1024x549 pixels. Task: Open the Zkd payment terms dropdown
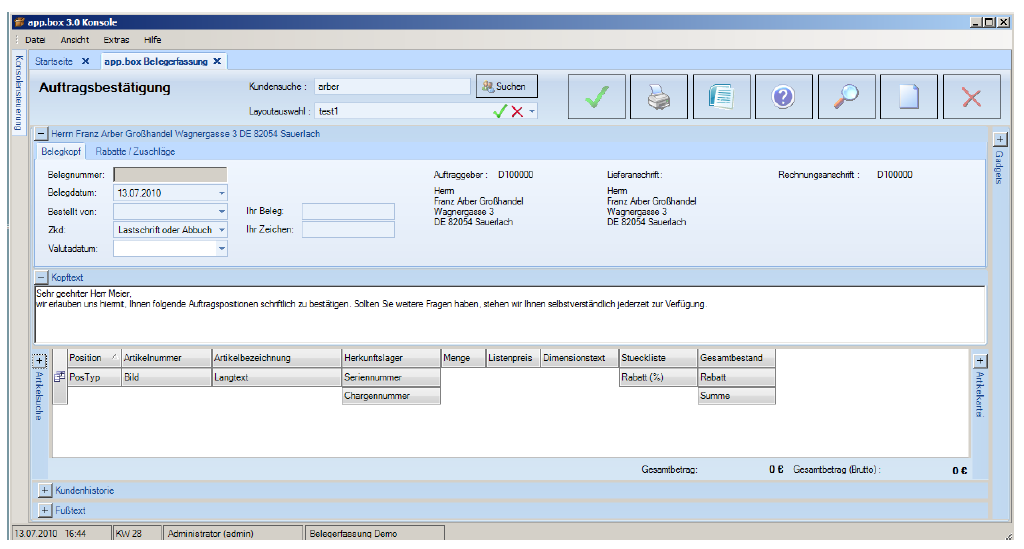pyautogui.click(x=221, y=230)
